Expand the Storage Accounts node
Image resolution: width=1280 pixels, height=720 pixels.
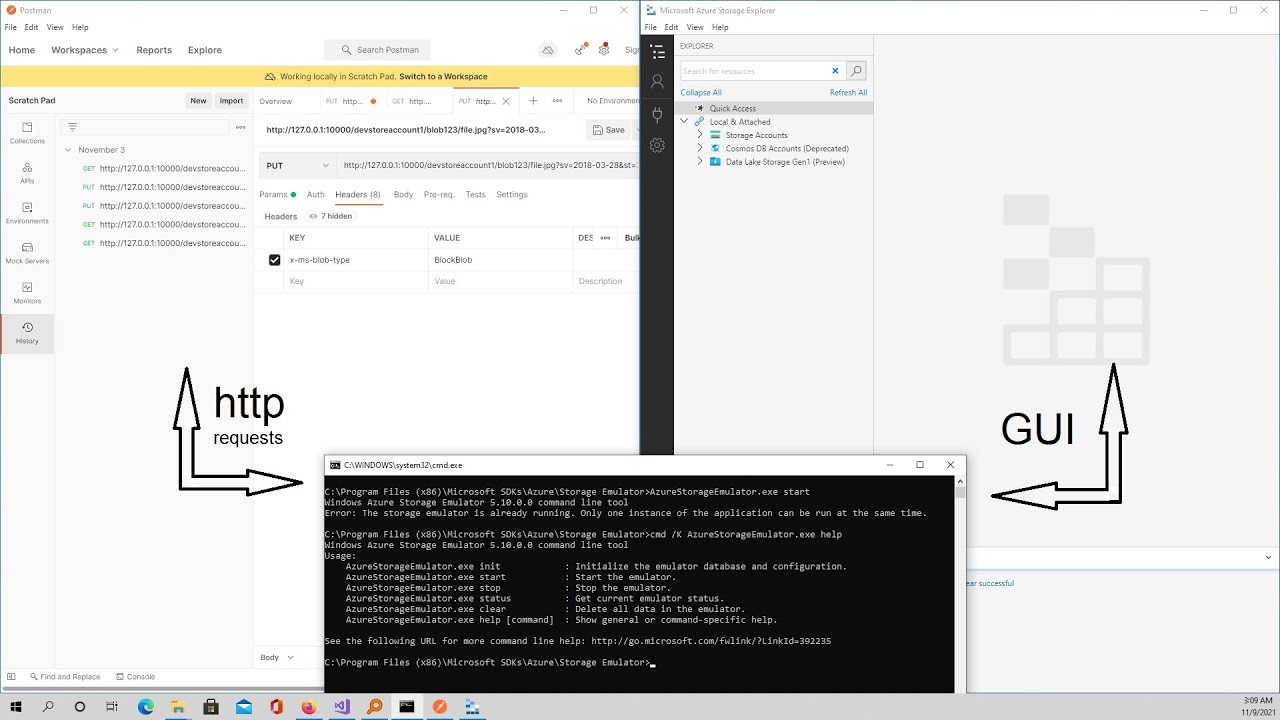(700, 135)
